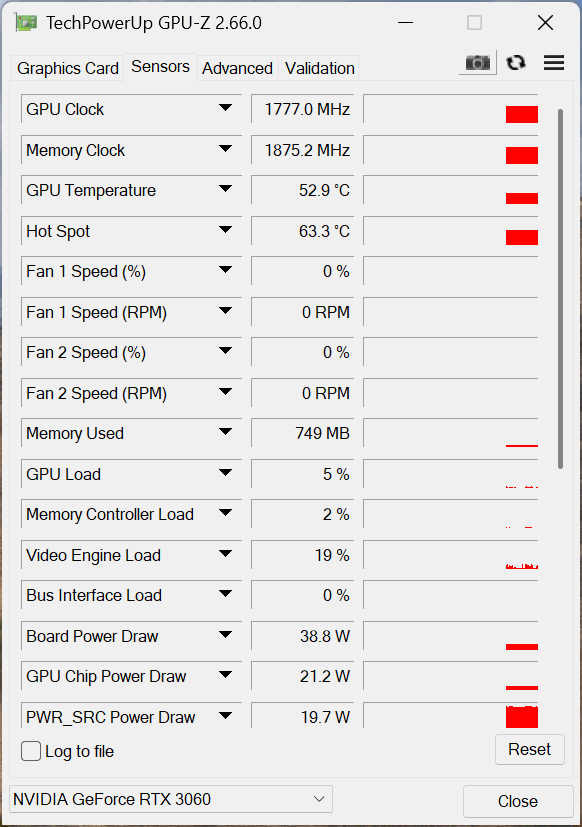Click the GPU-Z app icon in the title bar
This screenshot has height=827, width=582.
point(26,23)
